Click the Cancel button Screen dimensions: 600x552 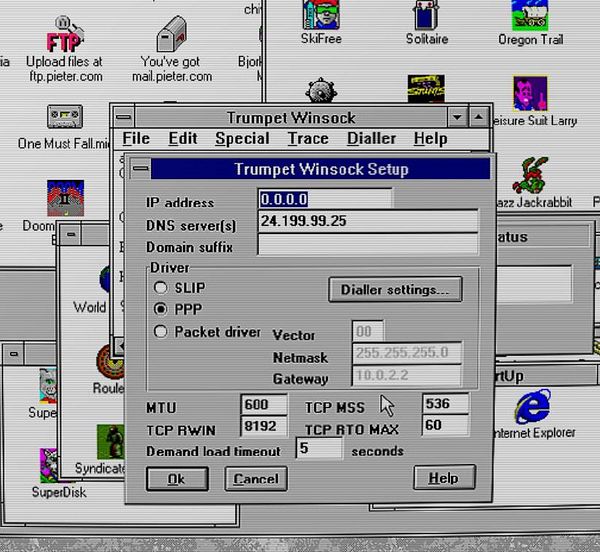256,479
